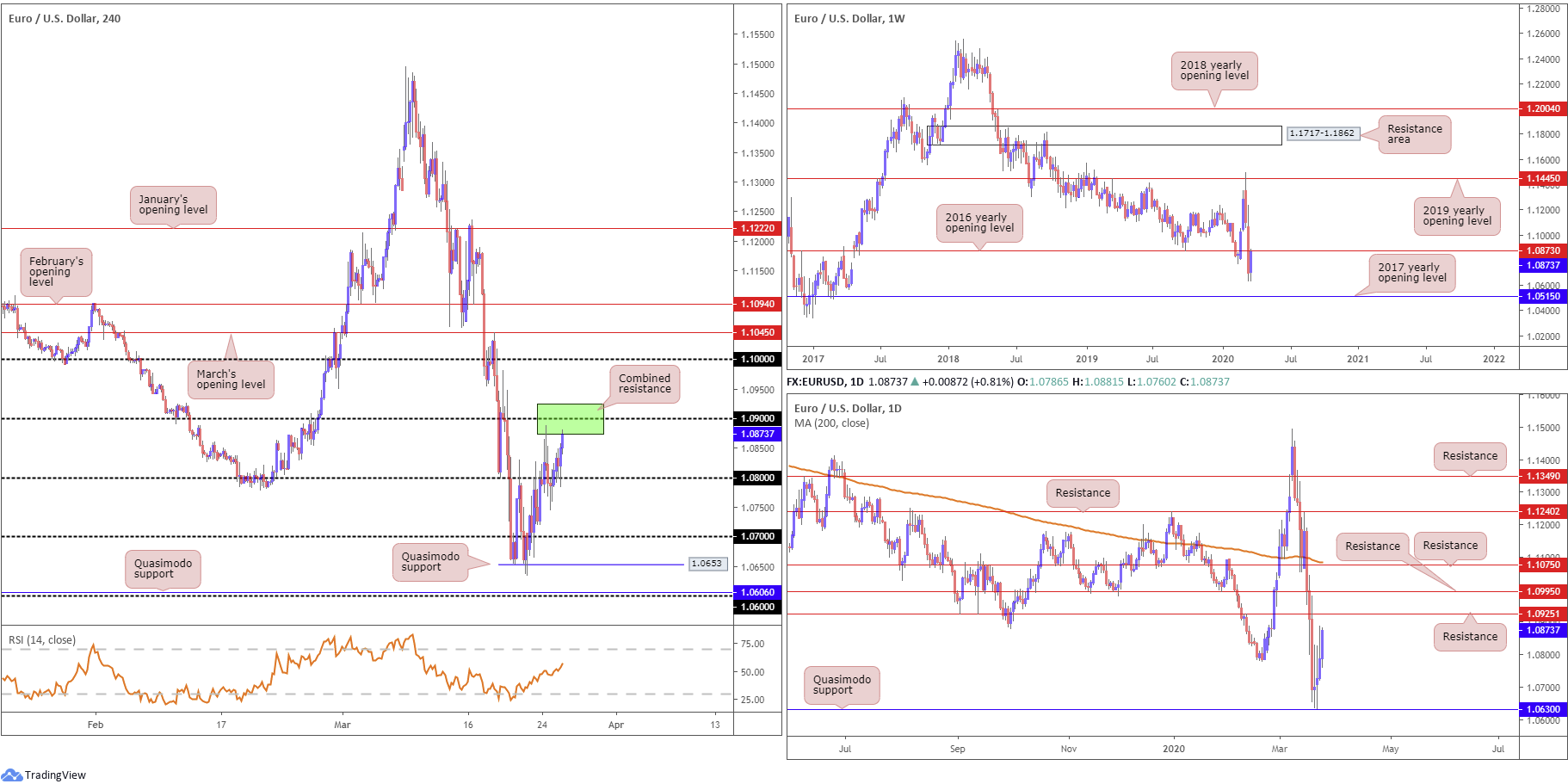The width and height of the screenshot is (1568, 784).
Task: Click the '2016 yearly opening level' callout
Action: click(x=979, y=223)
